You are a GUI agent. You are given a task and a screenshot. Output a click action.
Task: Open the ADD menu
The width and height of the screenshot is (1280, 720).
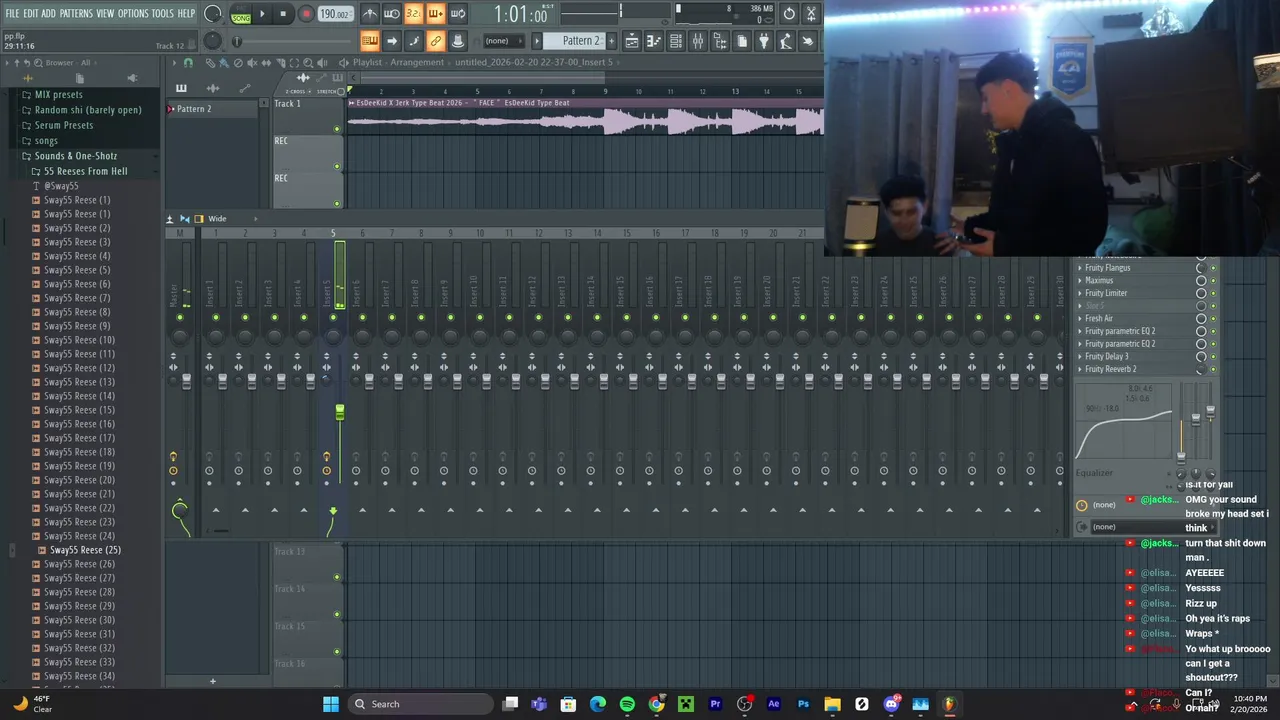(x=49, y=14)
